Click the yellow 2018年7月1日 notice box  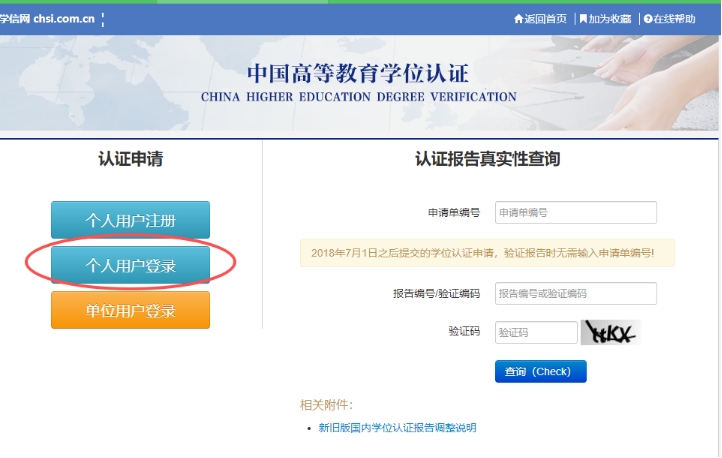pyautogui.click(x=487, y=253)
